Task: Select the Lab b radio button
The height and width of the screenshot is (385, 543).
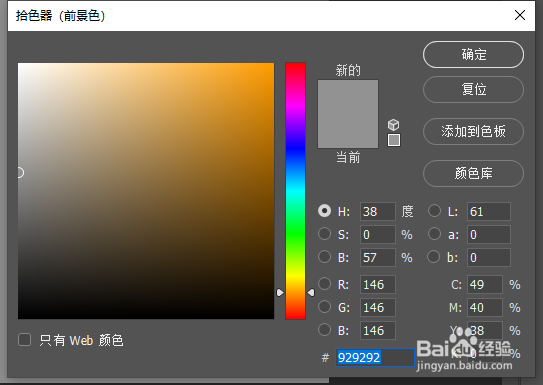Action: point(434,257)
